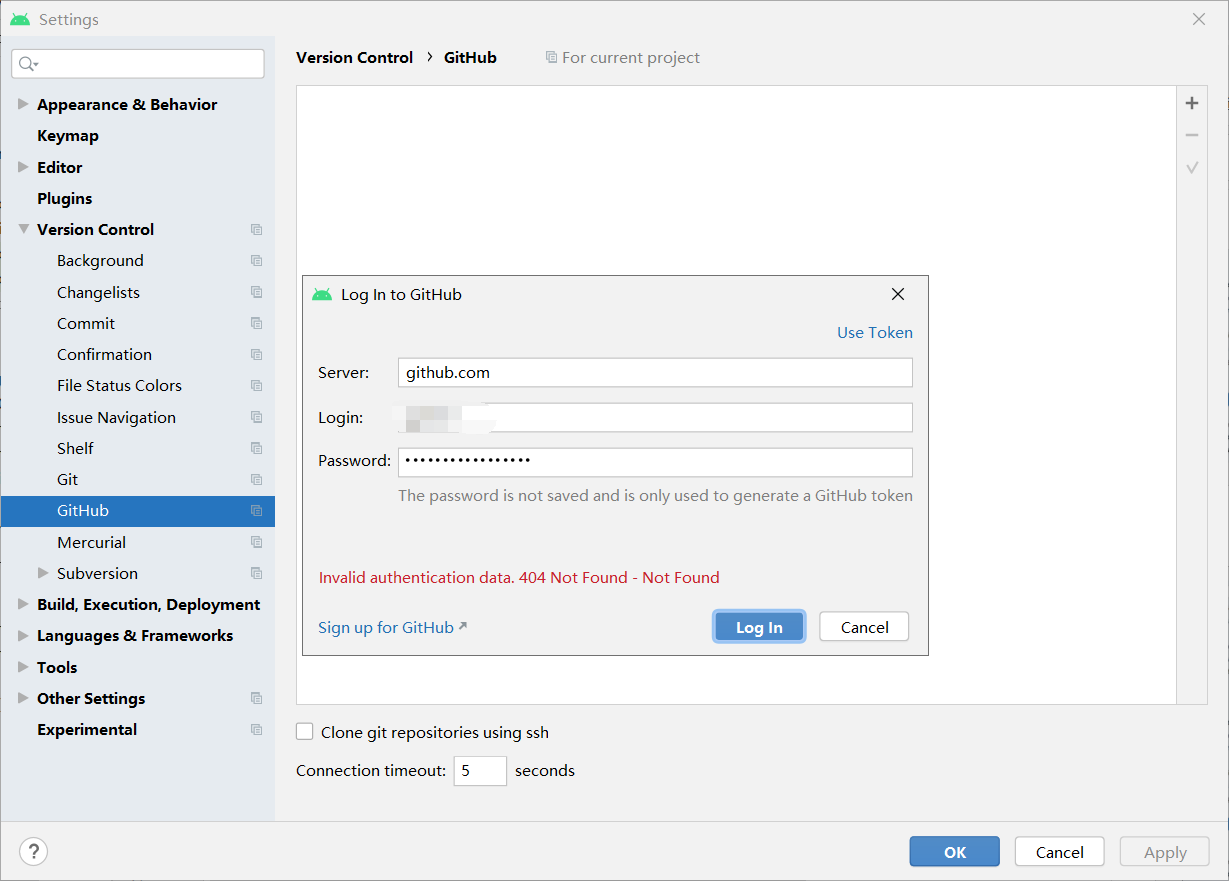
Task: Open 'Sign up for GitHub' link
Action: [x=384, y=627]
